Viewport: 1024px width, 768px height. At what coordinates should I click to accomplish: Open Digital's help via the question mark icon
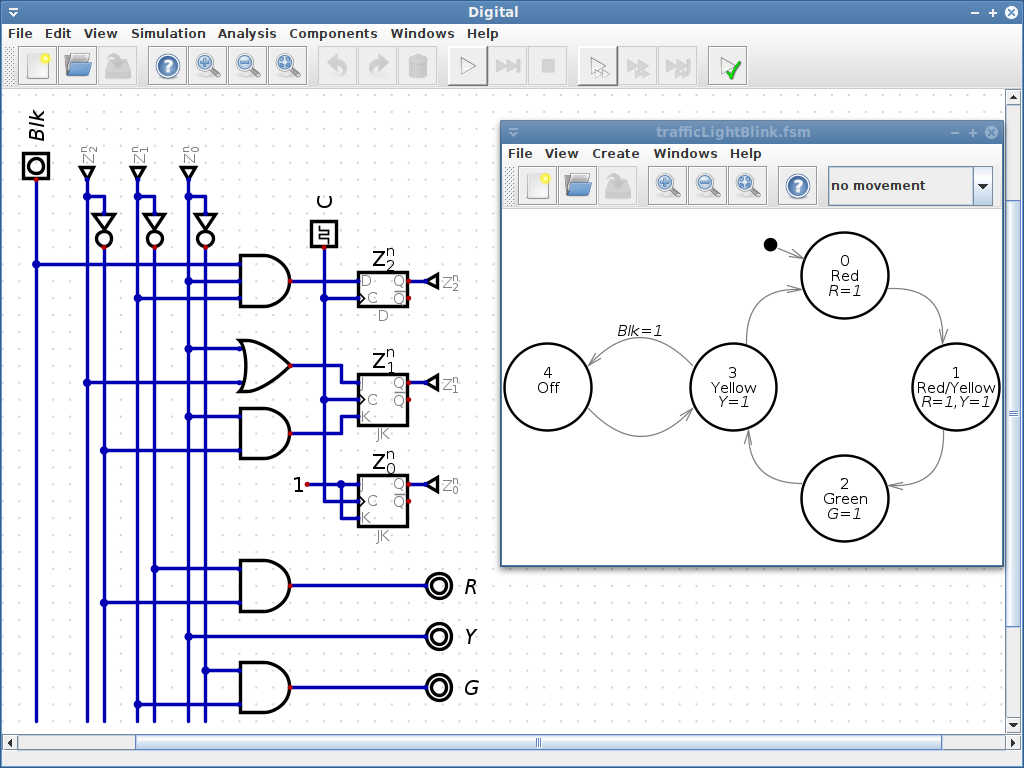(167, 66)
